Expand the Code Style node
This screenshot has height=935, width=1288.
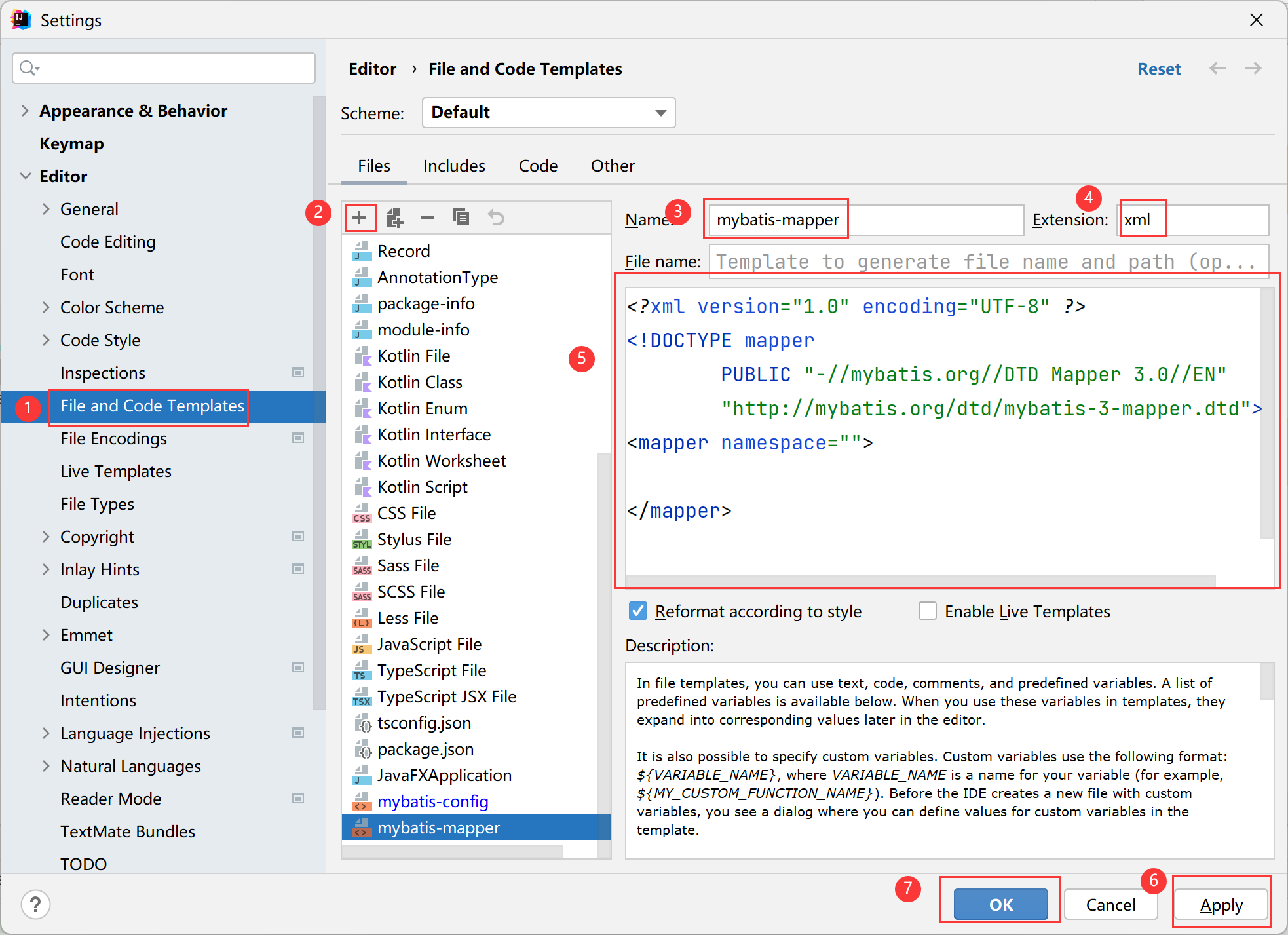(x=46, y=340)
